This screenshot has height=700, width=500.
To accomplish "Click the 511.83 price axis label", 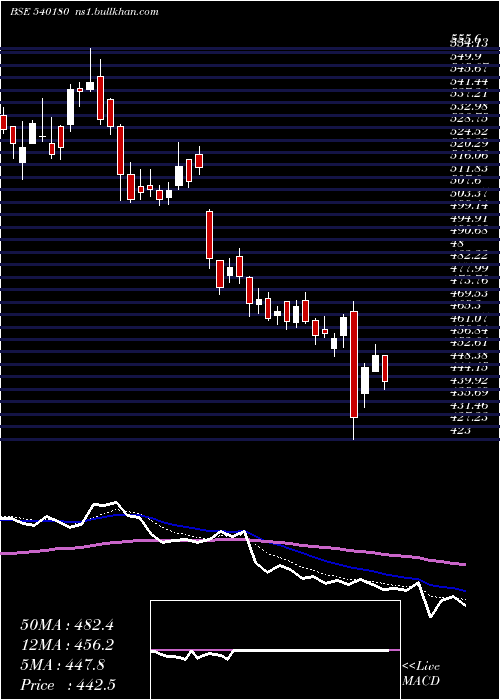I will click(x=469, y=169).
